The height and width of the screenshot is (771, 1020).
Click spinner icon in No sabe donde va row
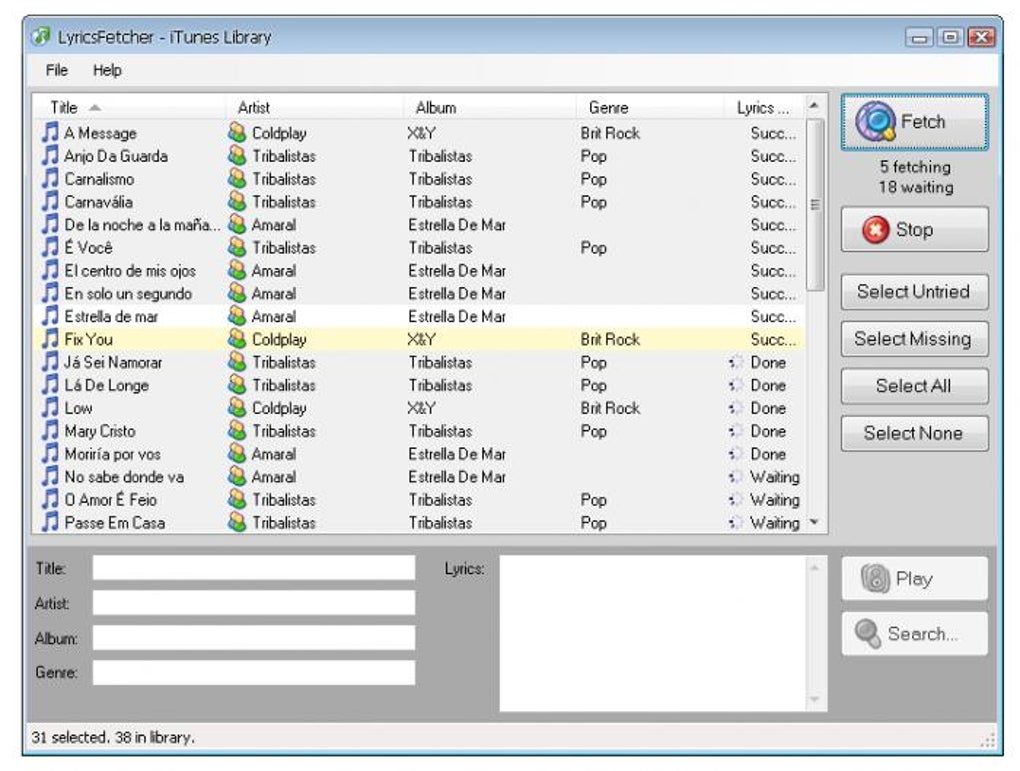coord(736,477)
